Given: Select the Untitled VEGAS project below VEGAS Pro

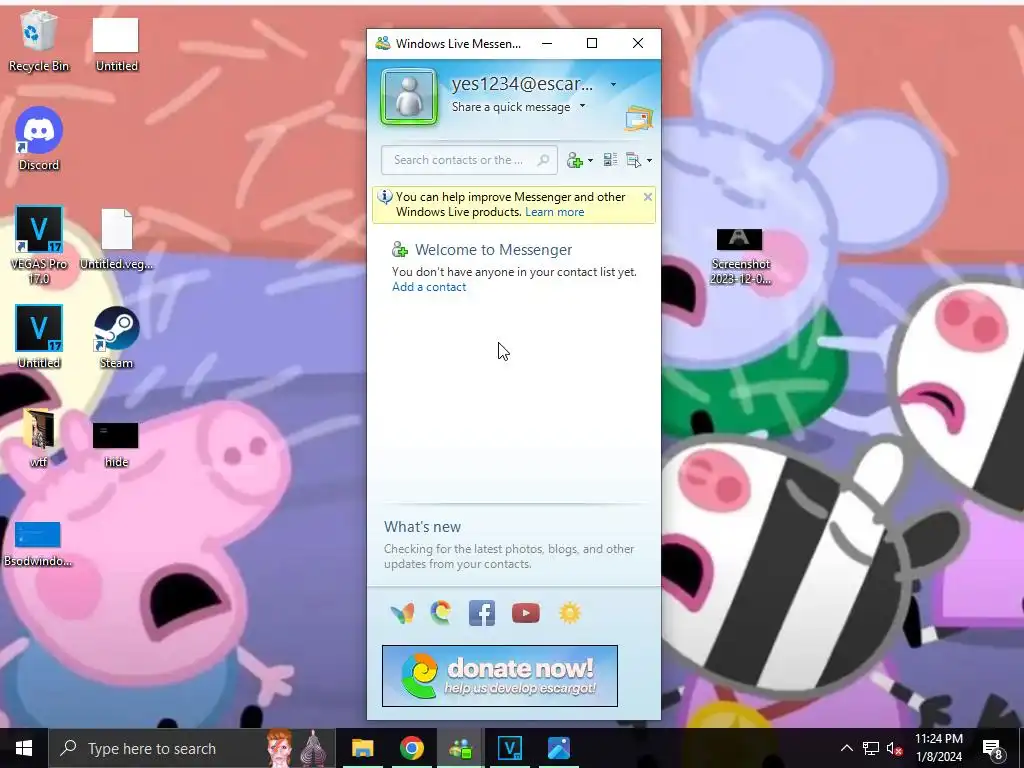Looking at the screenshot, I should pos(39,337).
